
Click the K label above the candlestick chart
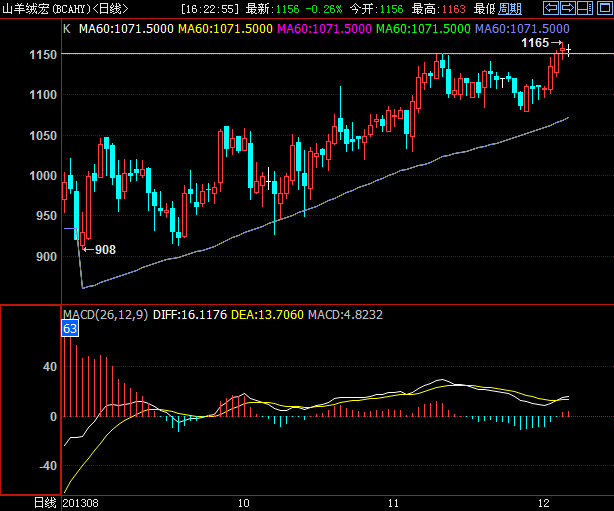[x=67, y=29]
